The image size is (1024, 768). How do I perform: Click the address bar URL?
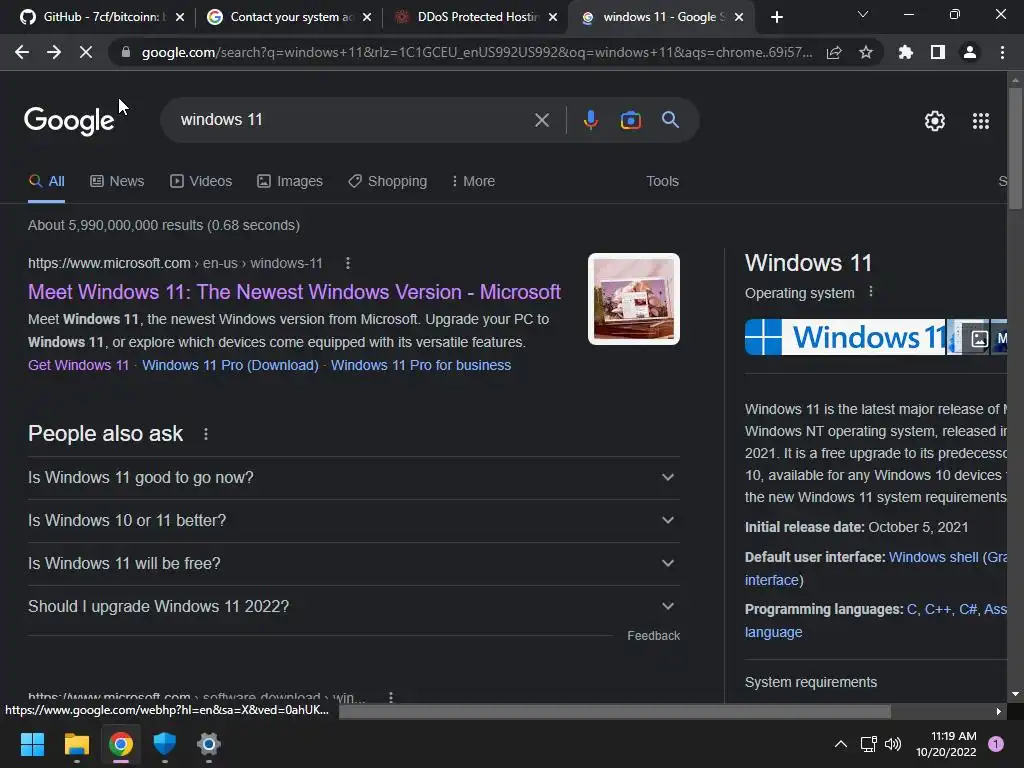click(477, 52)
